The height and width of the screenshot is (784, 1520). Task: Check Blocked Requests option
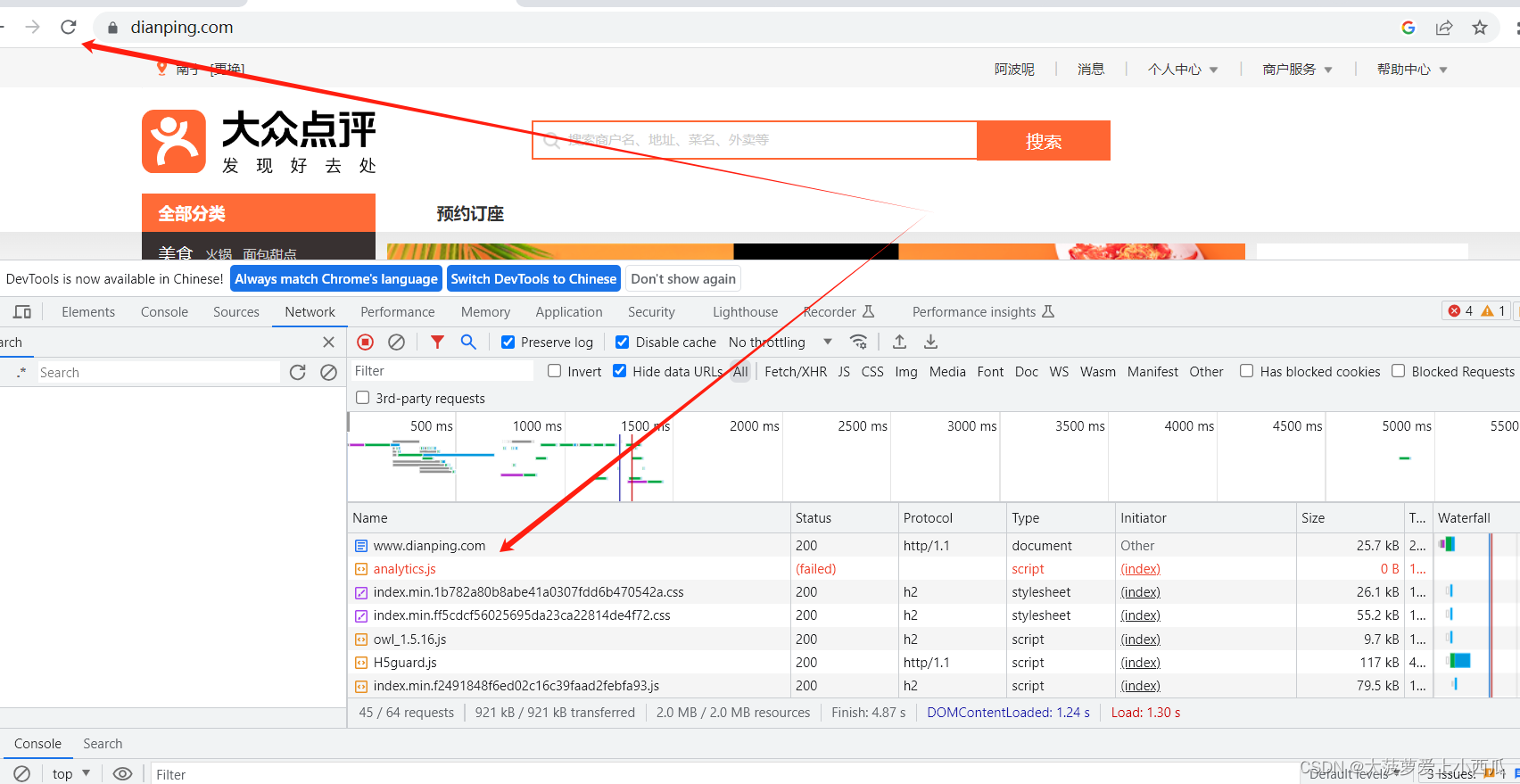1399,371
